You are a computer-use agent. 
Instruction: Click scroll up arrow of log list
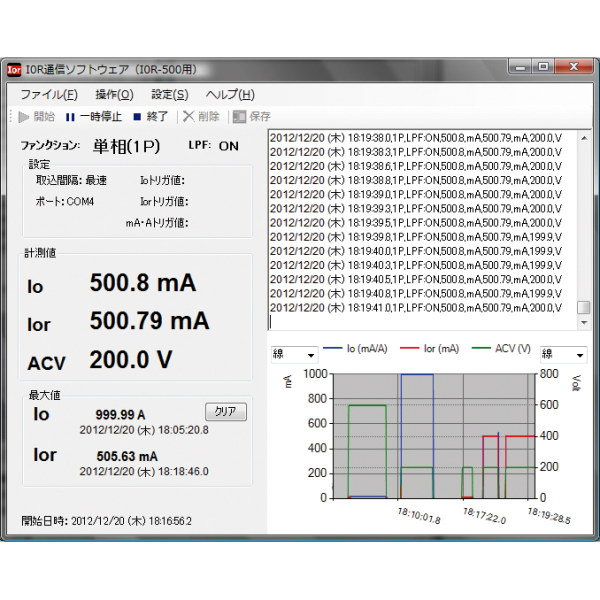tap(584, 138)
